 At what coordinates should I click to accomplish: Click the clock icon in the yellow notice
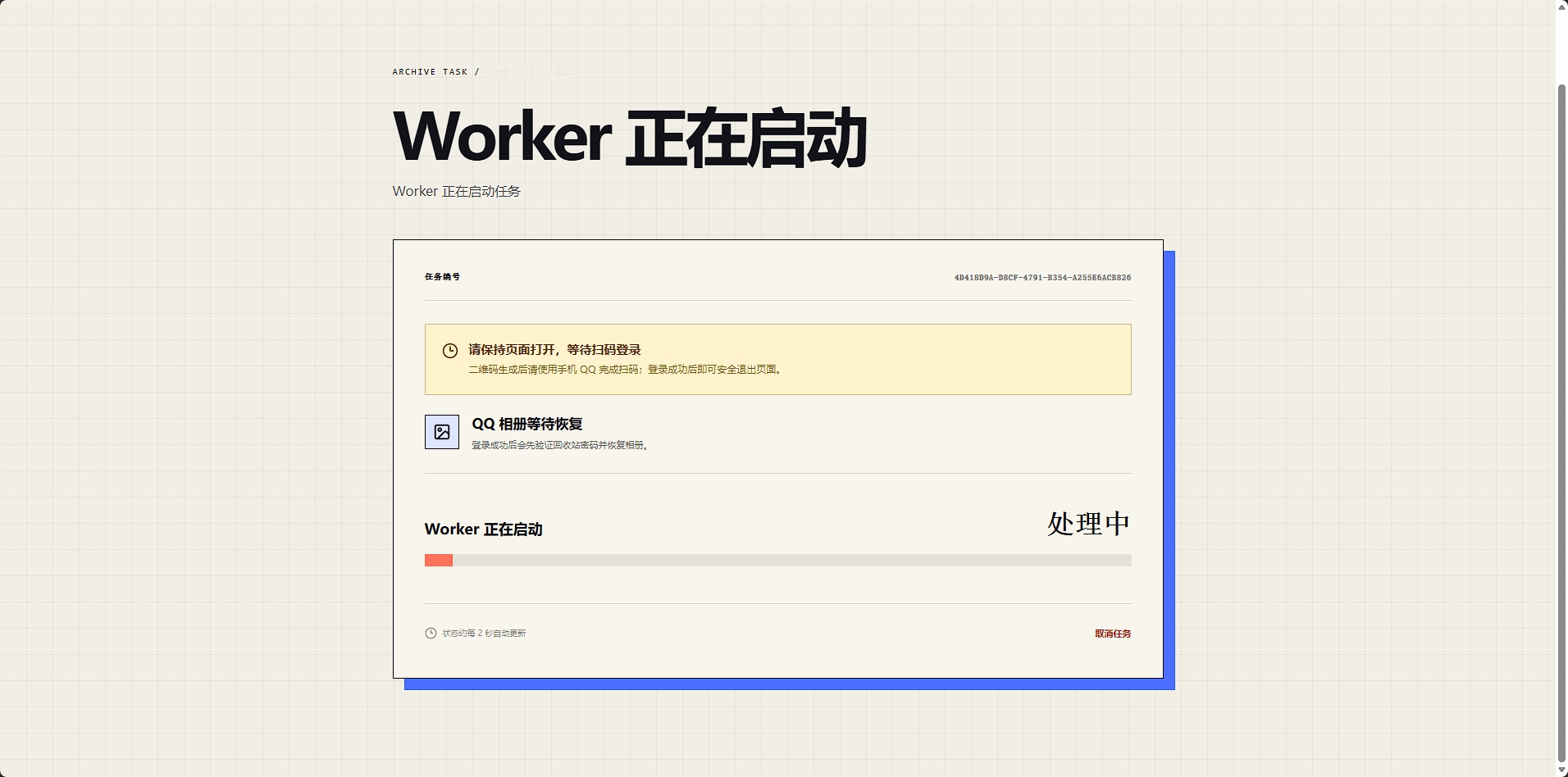pyautogui.click(x=450, y=351)
